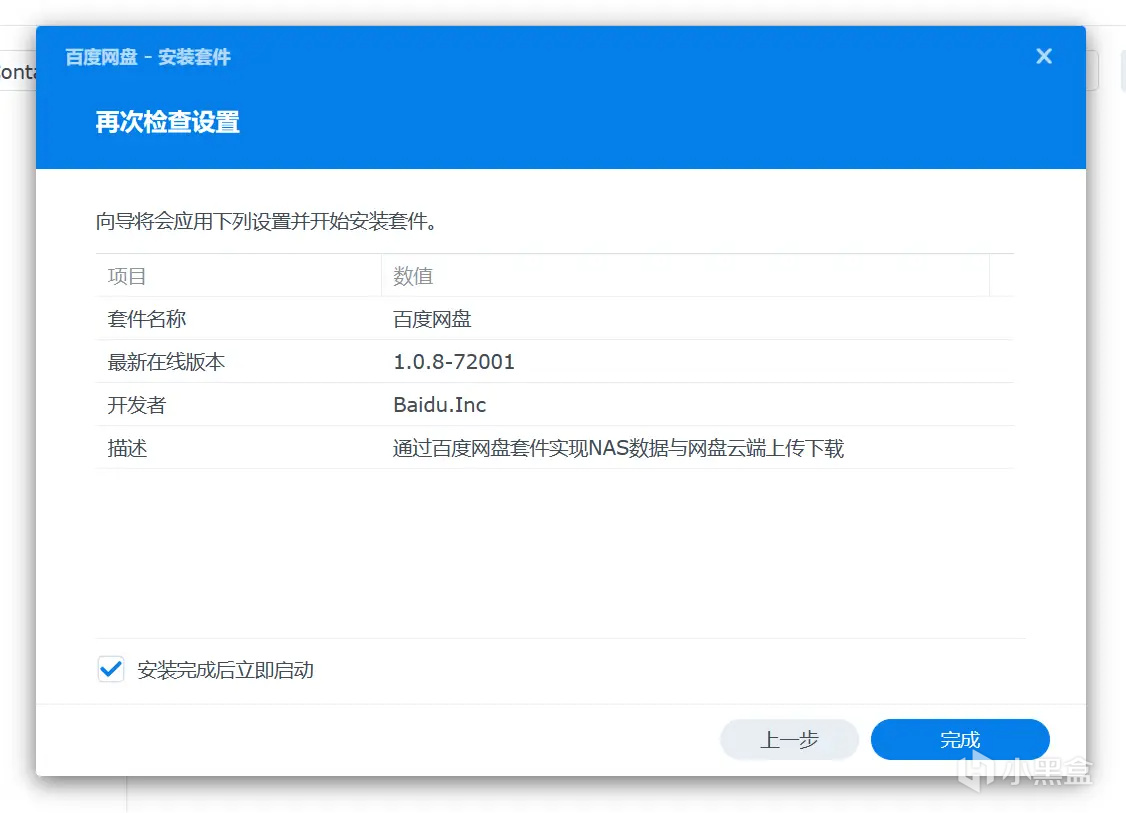Image resolution: width=1126 pixels, height=813 pixels.
Task: Click the 数值 column header
Action: (685, 276)
